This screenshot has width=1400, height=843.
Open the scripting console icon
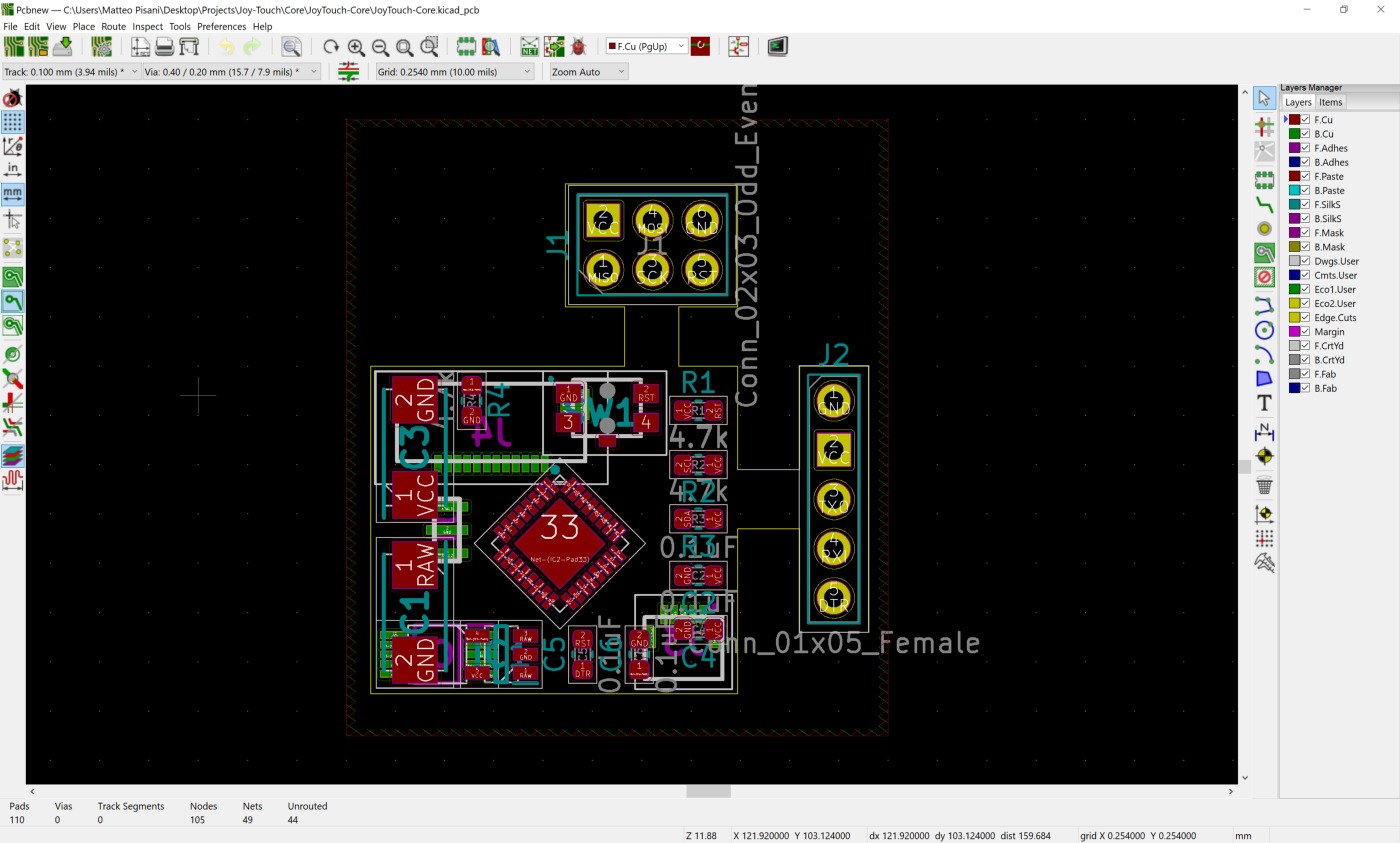click(777, 47)
